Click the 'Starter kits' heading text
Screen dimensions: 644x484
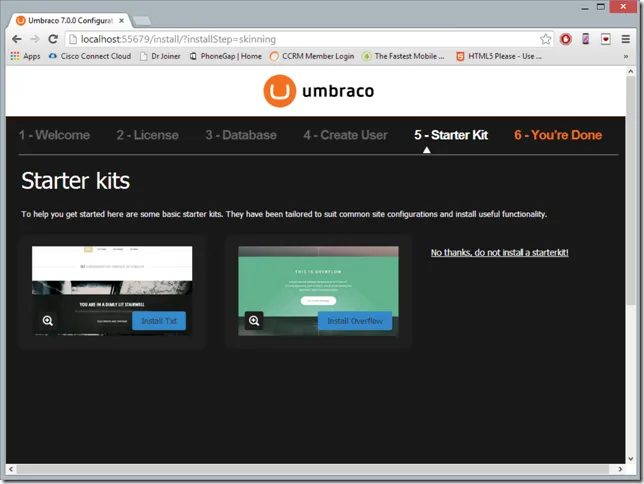point(76,181)
